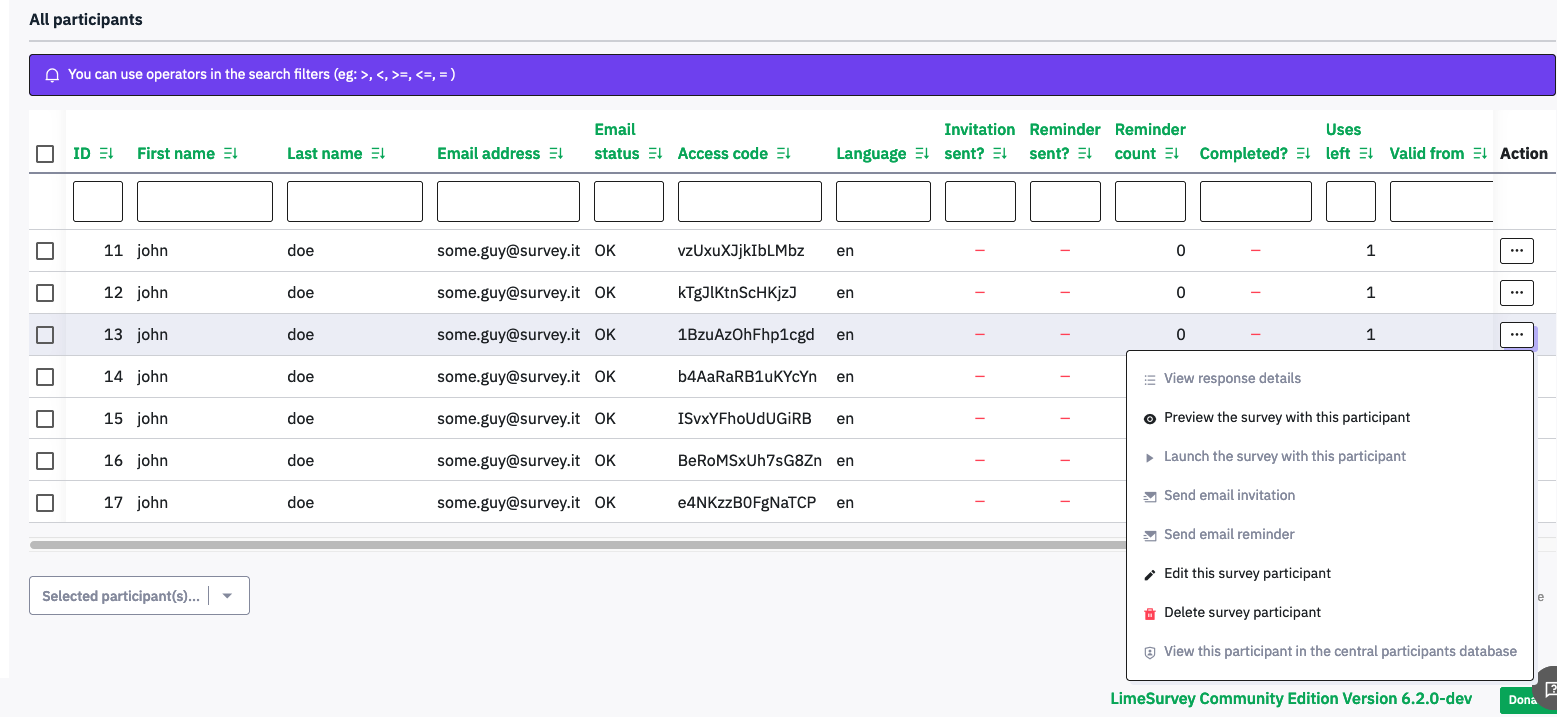This screenshot has height=717, width=1557.
Task: Sort by First name using its sort icon
Action: [230, 154]
